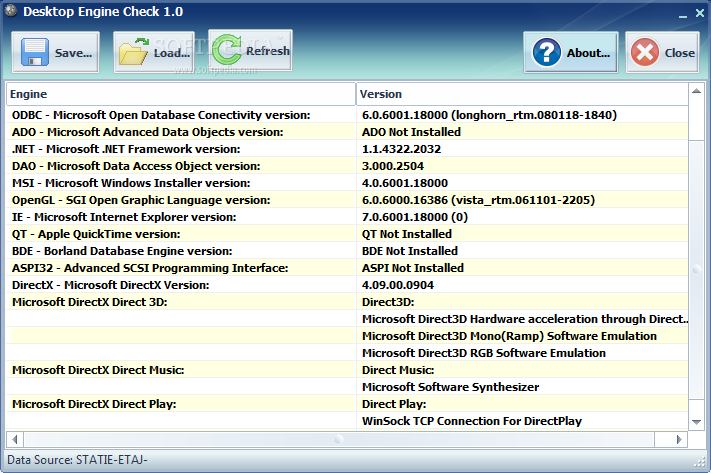Viewport: 711px width, 473px height.
Task: Click the 'BDE Not Installed' value
Action: [409, 251]
